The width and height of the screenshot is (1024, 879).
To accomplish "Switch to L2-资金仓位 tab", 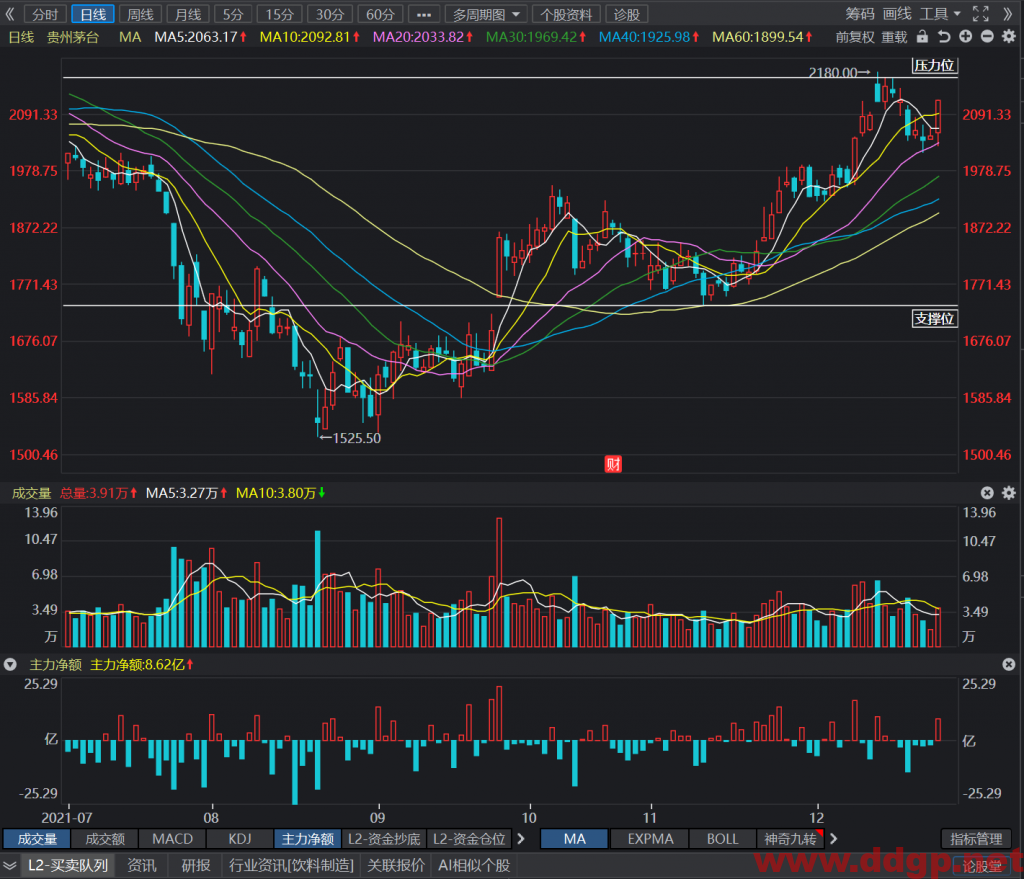I will [470, 839].
